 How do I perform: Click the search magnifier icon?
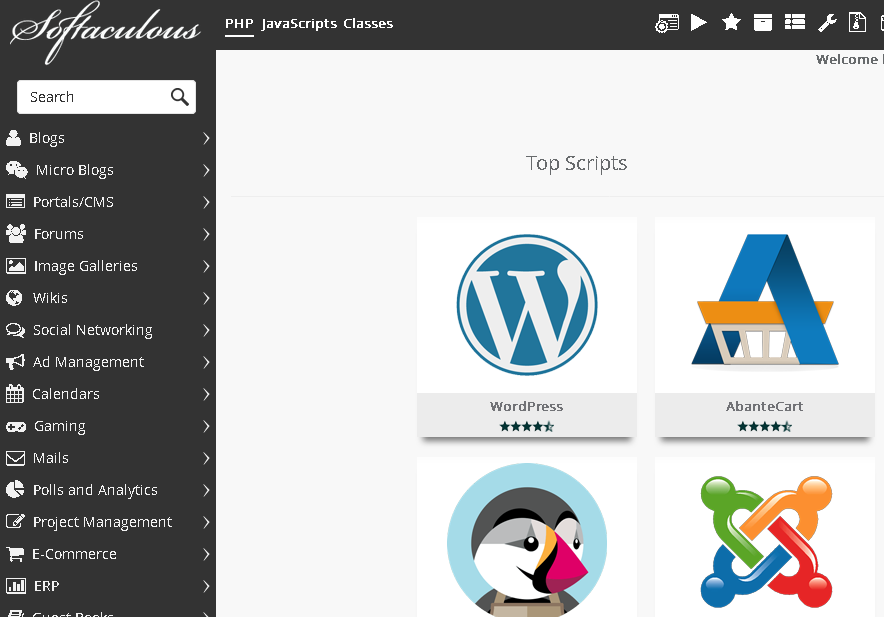(x=180, y=97)
